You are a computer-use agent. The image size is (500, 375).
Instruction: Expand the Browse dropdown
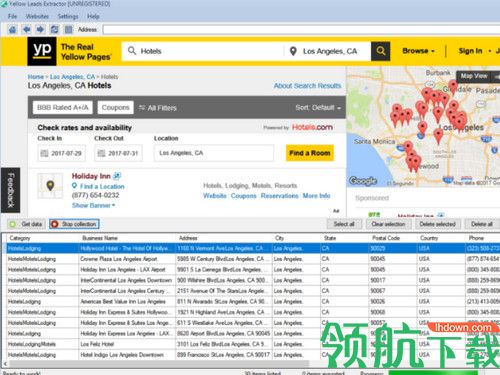click(x=418, y=51)
